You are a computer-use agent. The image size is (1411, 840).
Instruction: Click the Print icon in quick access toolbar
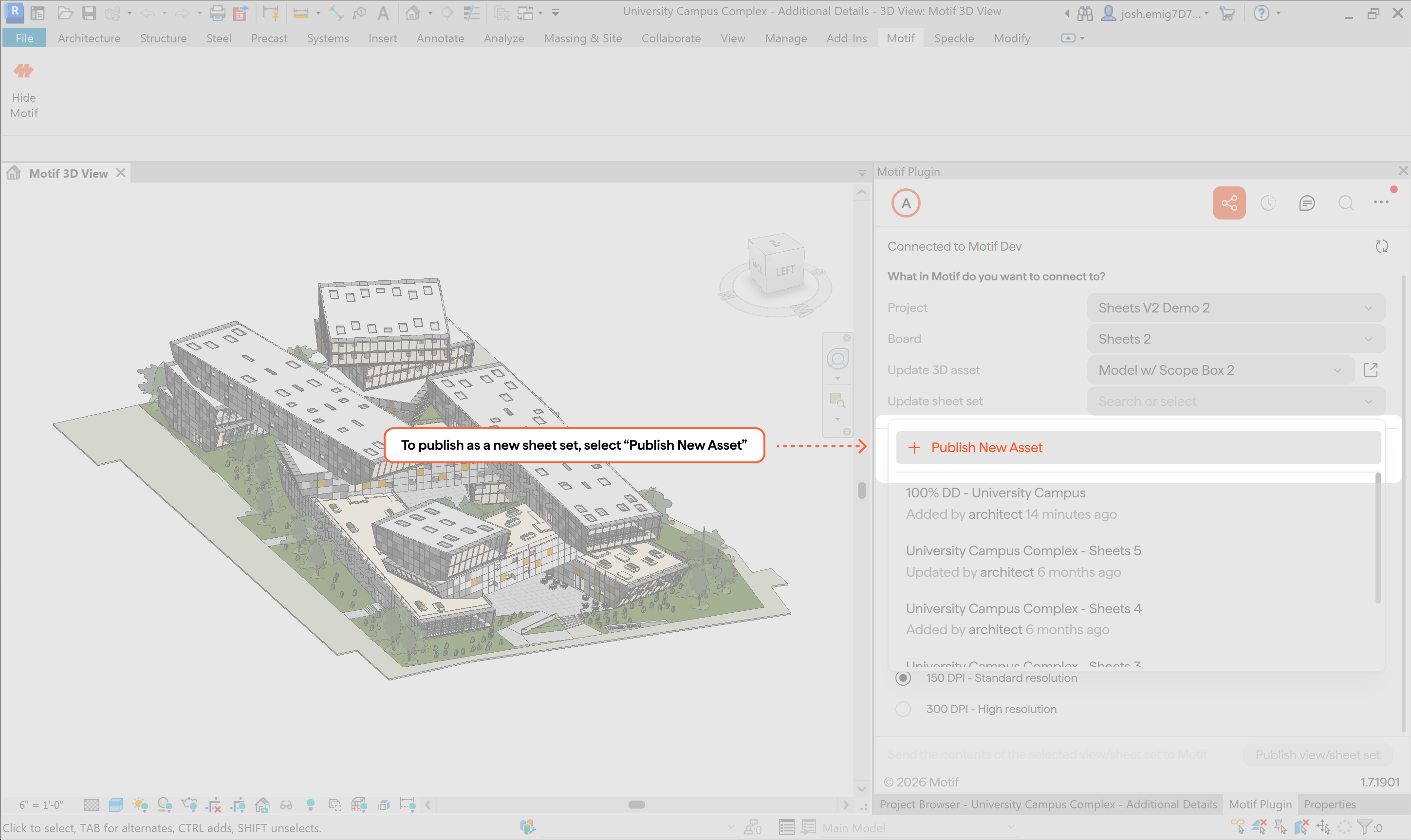[218, 13]
